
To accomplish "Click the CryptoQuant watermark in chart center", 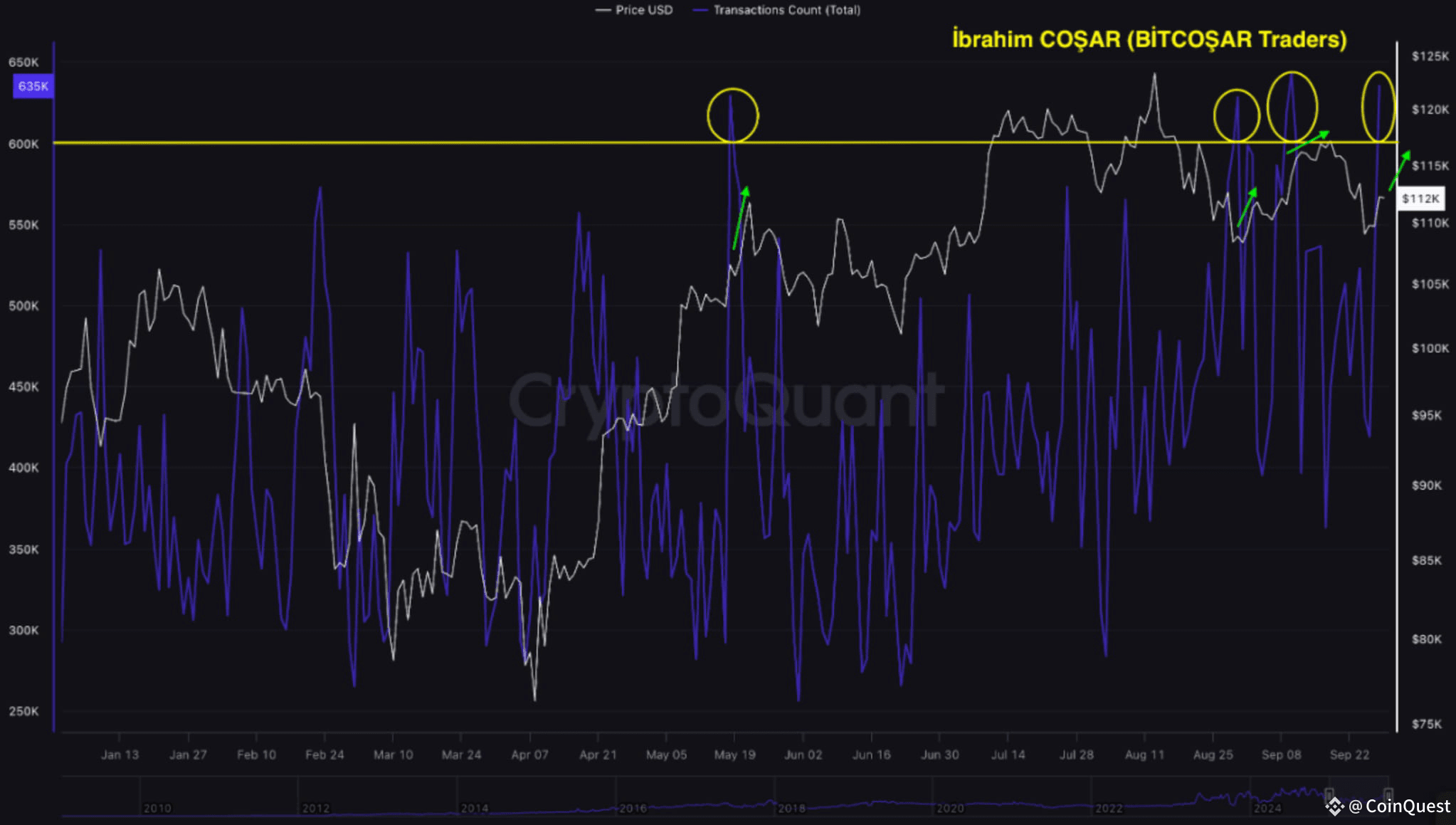I will [x=726, y=400].
